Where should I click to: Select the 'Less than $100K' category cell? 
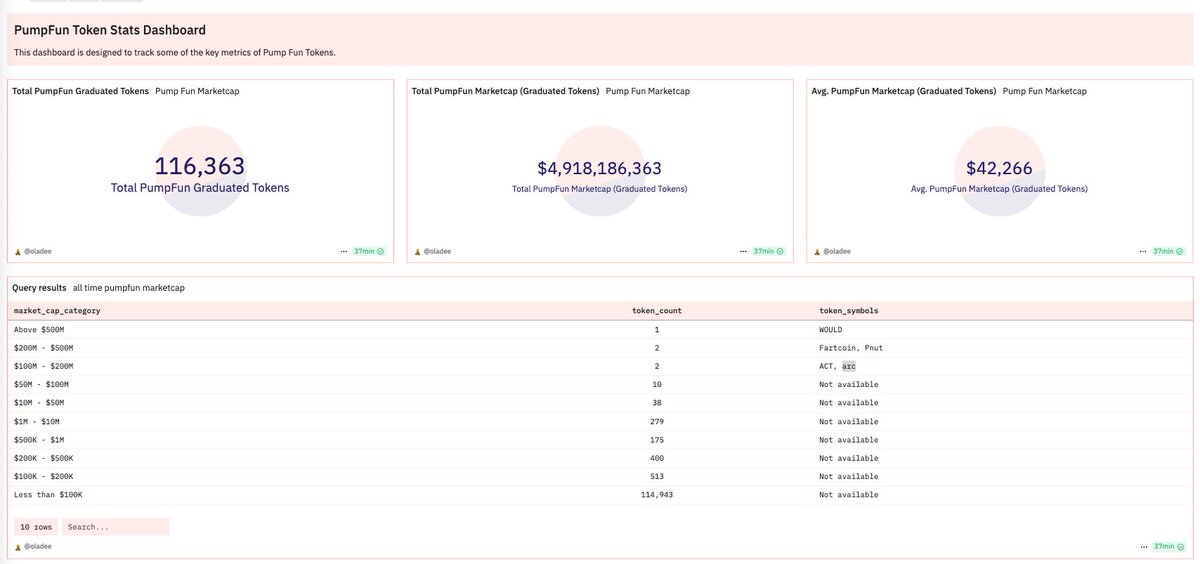(x=48, y=495)
